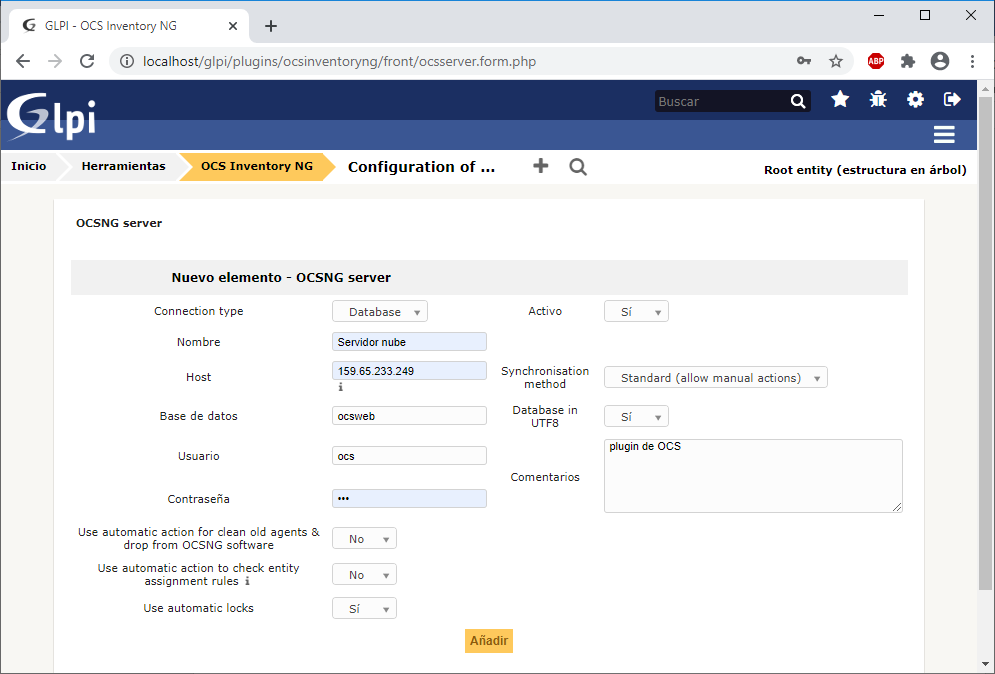The image size is (995, 674).
Task: Click the Inicio breadcrumb link
Action: tap(29, 166)
